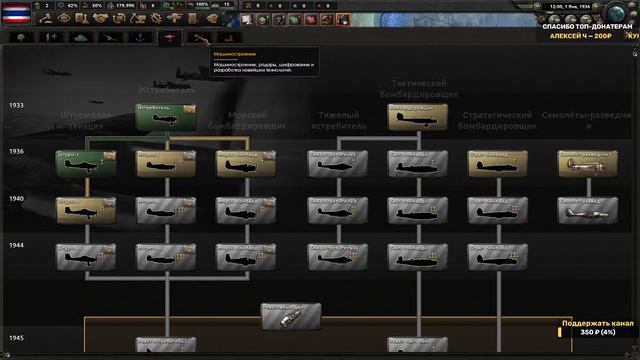Select the 1940 Strategic Bomber II box
Screen dimensions: 640x360
click(x=498, y=211)
